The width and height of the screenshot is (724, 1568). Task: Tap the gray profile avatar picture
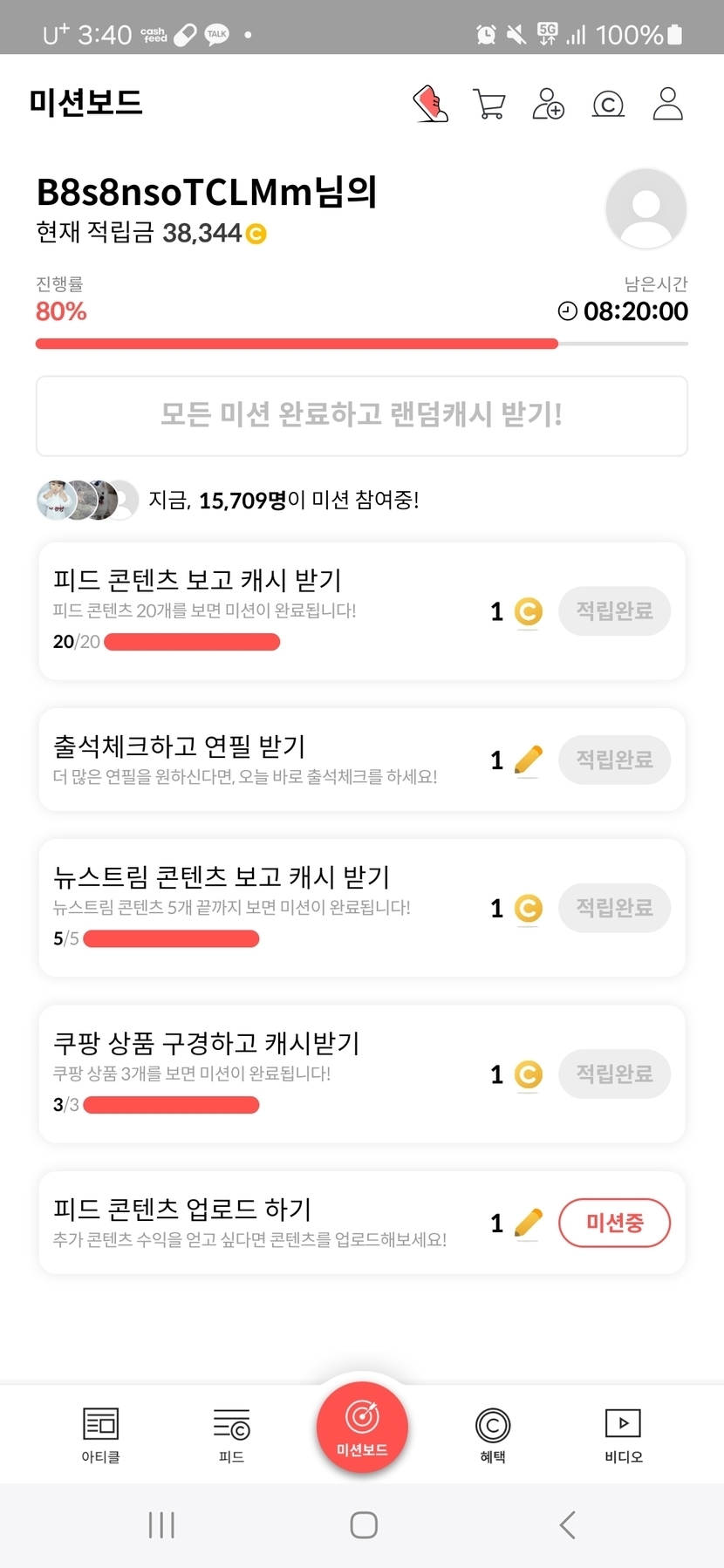pos(645,209)
